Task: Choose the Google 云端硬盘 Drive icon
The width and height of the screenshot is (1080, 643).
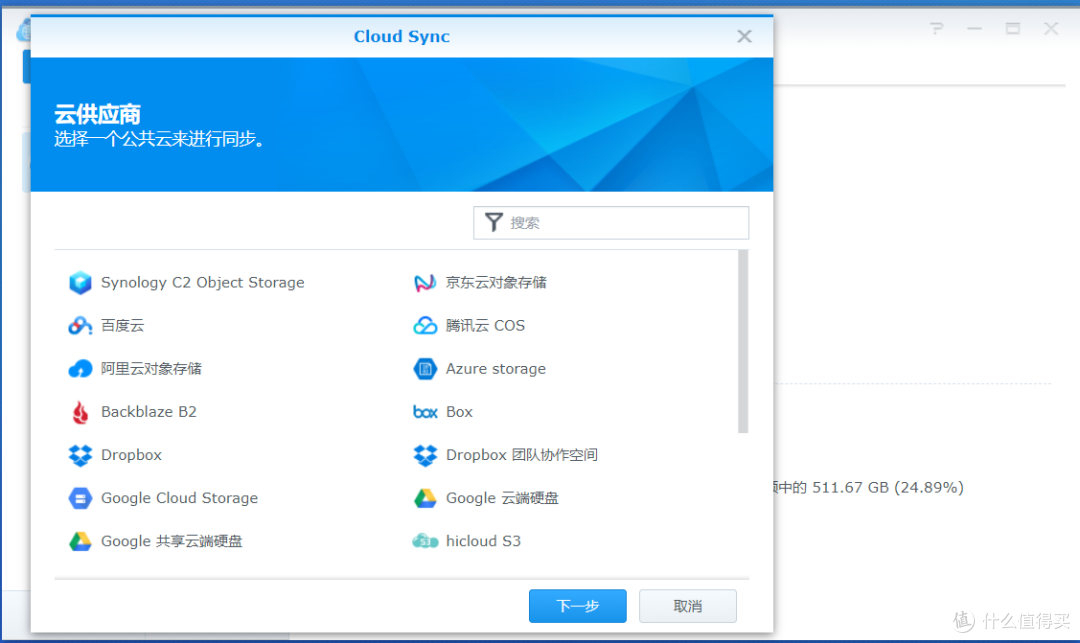Action: [x=425, y=498]
